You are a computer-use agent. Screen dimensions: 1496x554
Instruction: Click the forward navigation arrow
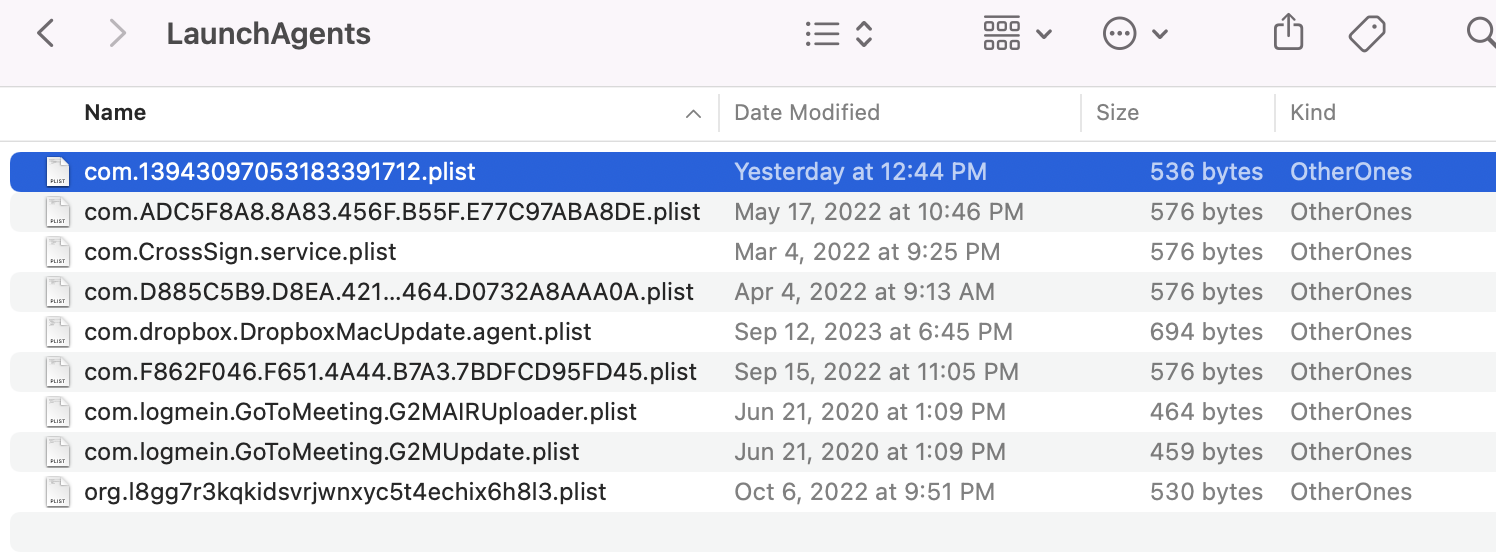point(117,34)
